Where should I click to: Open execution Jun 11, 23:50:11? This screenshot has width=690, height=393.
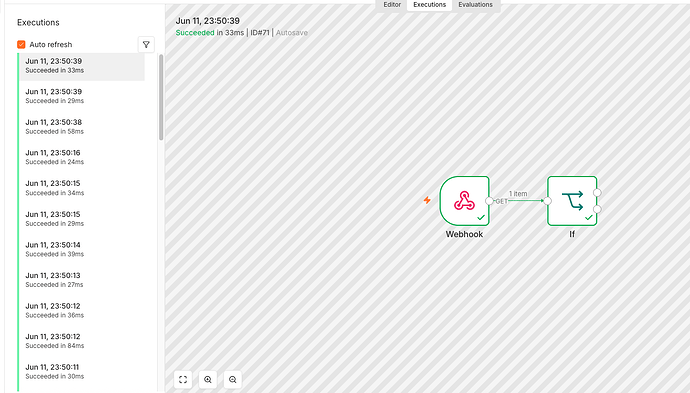[81, 371]
